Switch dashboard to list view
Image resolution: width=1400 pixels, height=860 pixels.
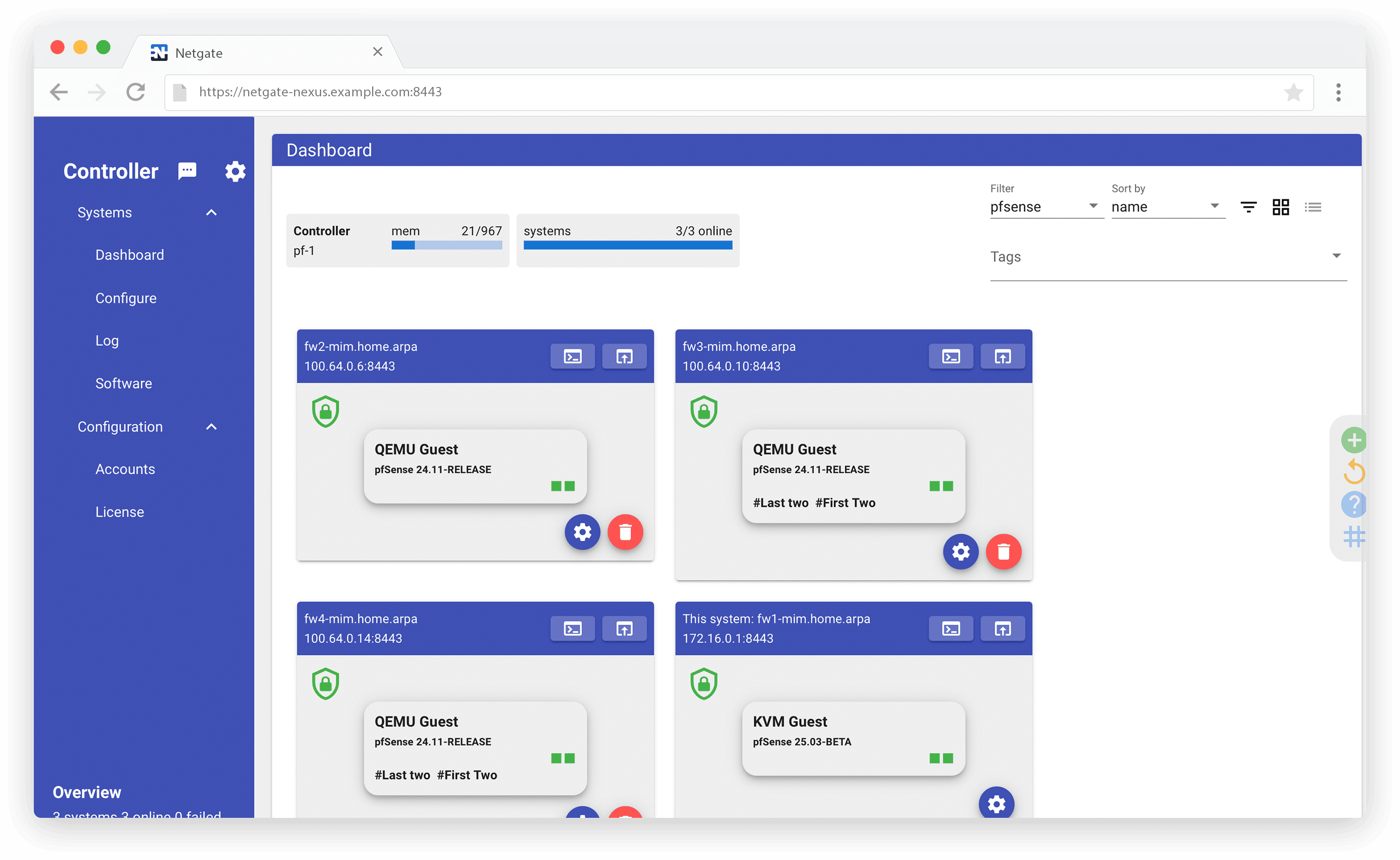click(1314, 207)
